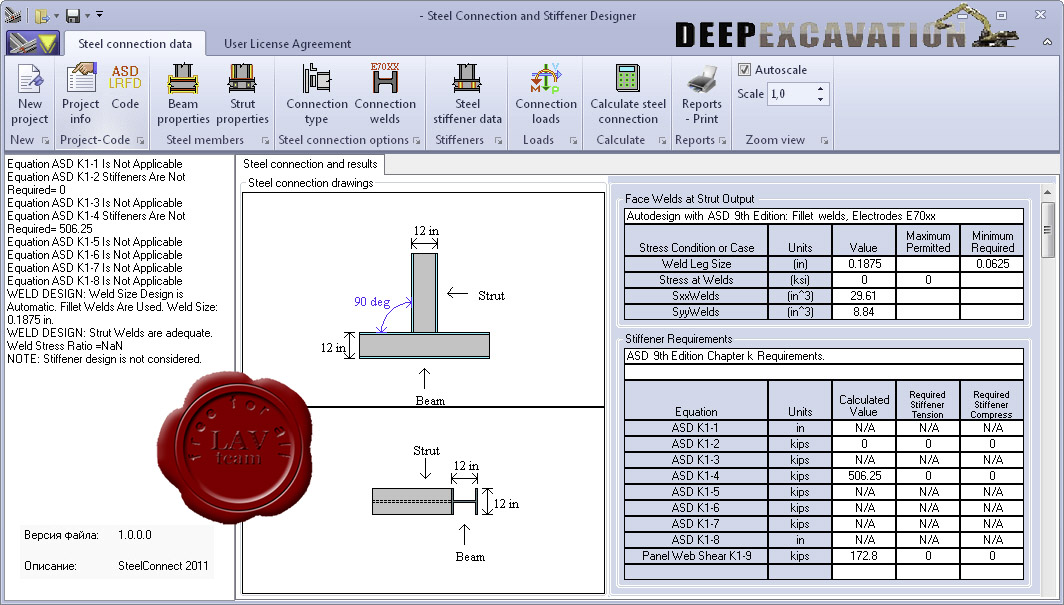Expand the Calculate group launcher
Image resolution: width=1064 pixels, height=605 pixels.
coord(662,140)
